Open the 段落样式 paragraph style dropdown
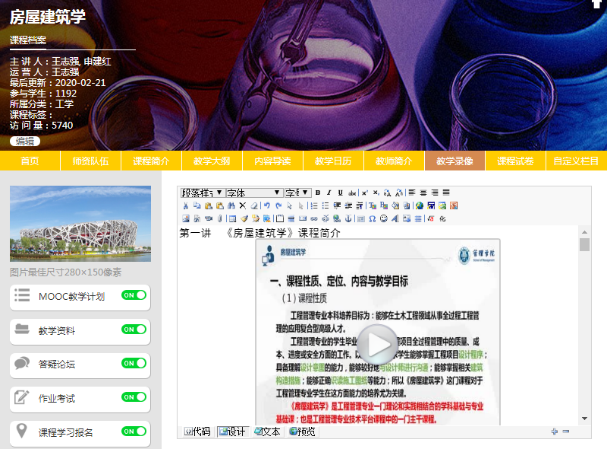The height and width of the screenshot is (449, 607). coord(201,192)
